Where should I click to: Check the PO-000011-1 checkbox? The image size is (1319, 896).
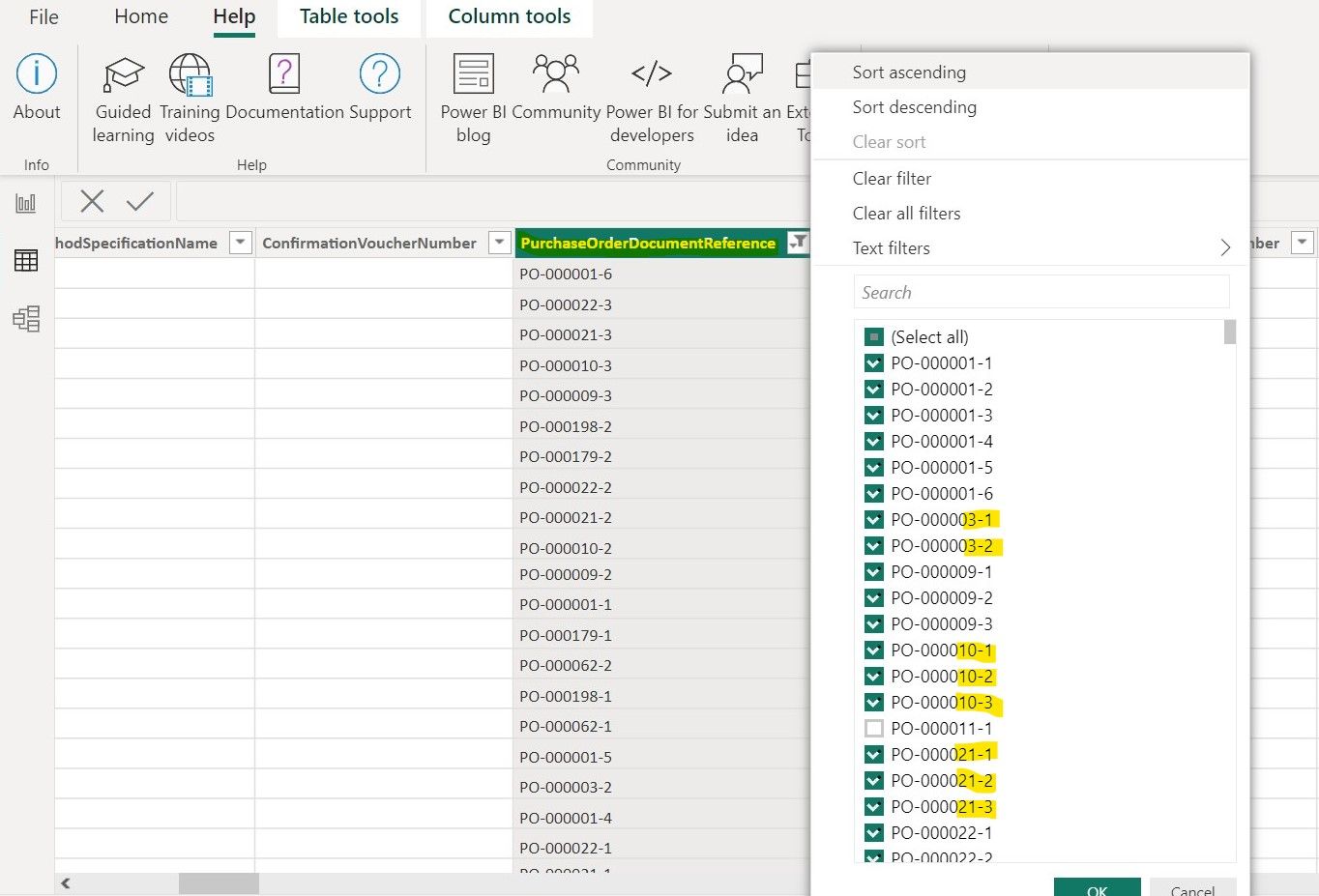pyautogui.click(x=874, y=729)
